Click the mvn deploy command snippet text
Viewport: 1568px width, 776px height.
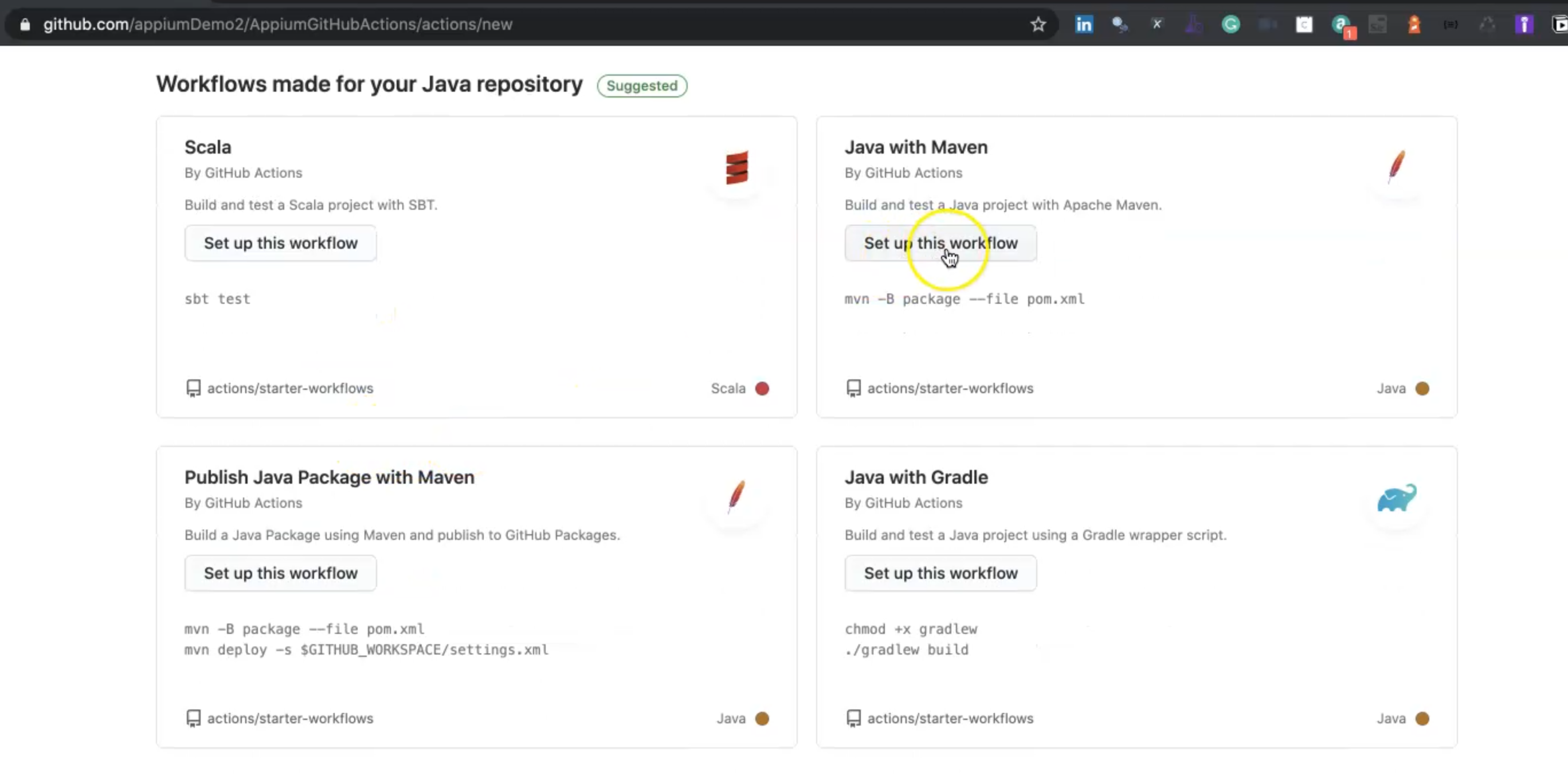point(366,649)
